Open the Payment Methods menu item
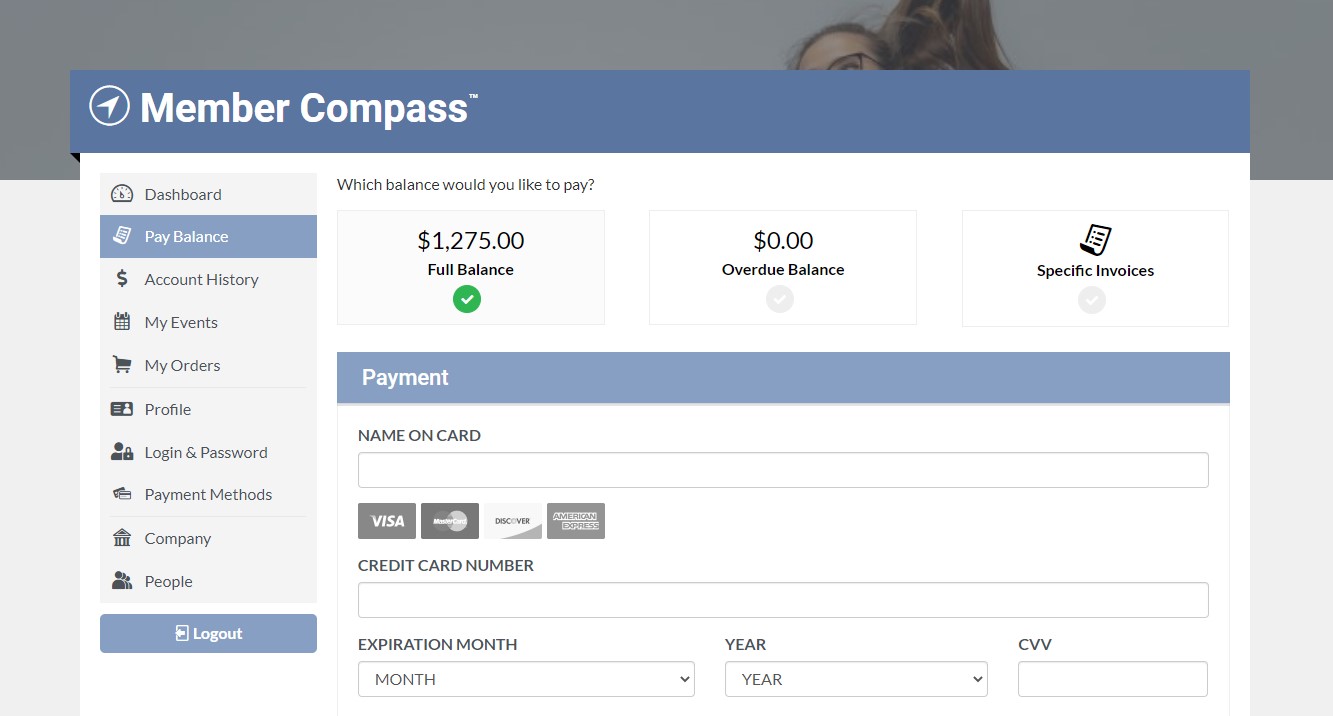The width and height of the screenshot is (1333, 716). 208,495
